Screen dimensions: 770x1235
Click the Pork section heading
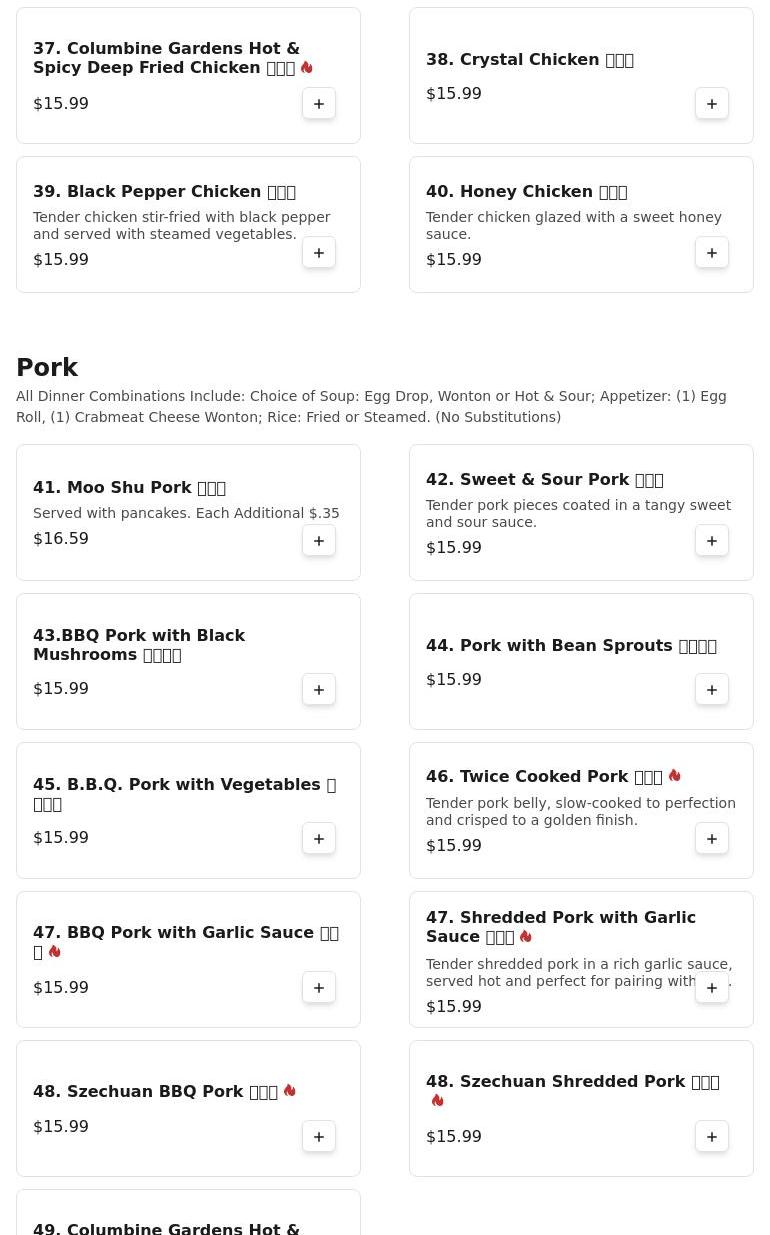[x=47, y=368]
